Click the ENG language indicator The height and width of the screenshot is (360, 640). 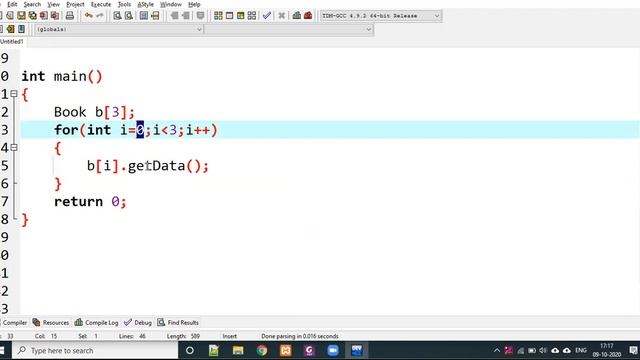click(x=581, y=350)
